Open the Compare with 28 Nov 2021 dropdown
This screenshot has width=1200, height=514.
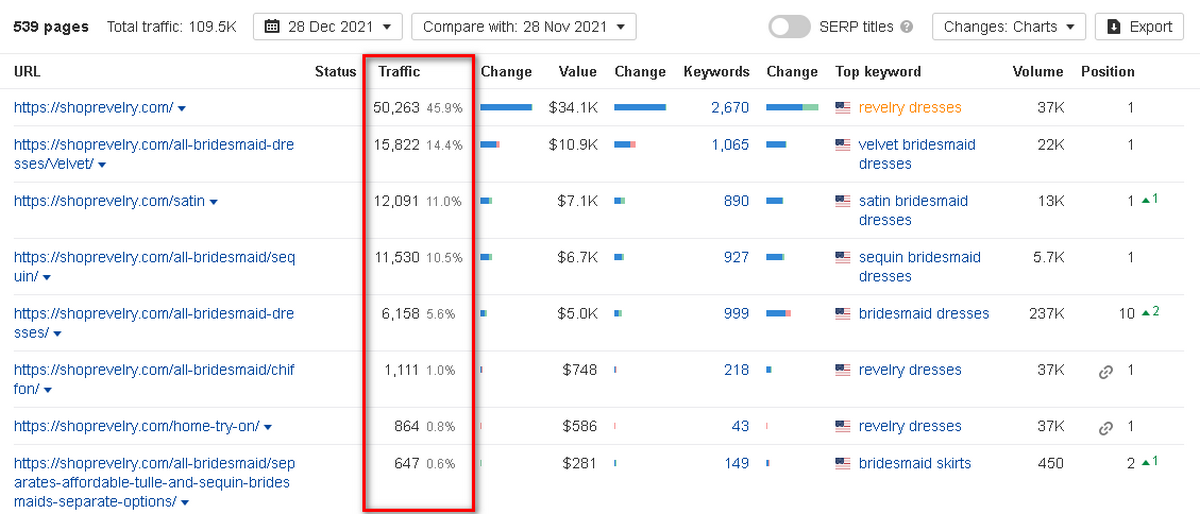[x=523, y=27]
